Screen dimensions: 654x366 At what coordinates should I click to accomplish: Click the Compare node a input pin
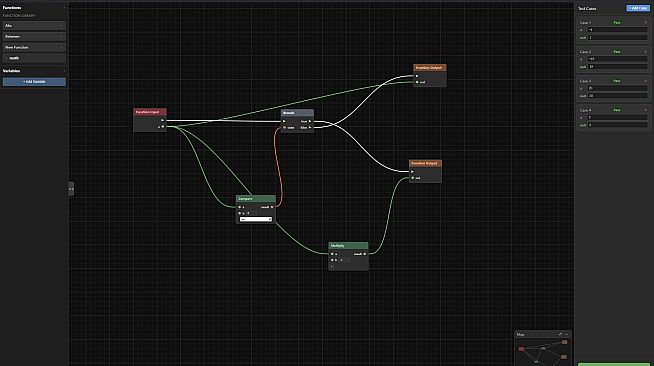click(x=239, y=207)
